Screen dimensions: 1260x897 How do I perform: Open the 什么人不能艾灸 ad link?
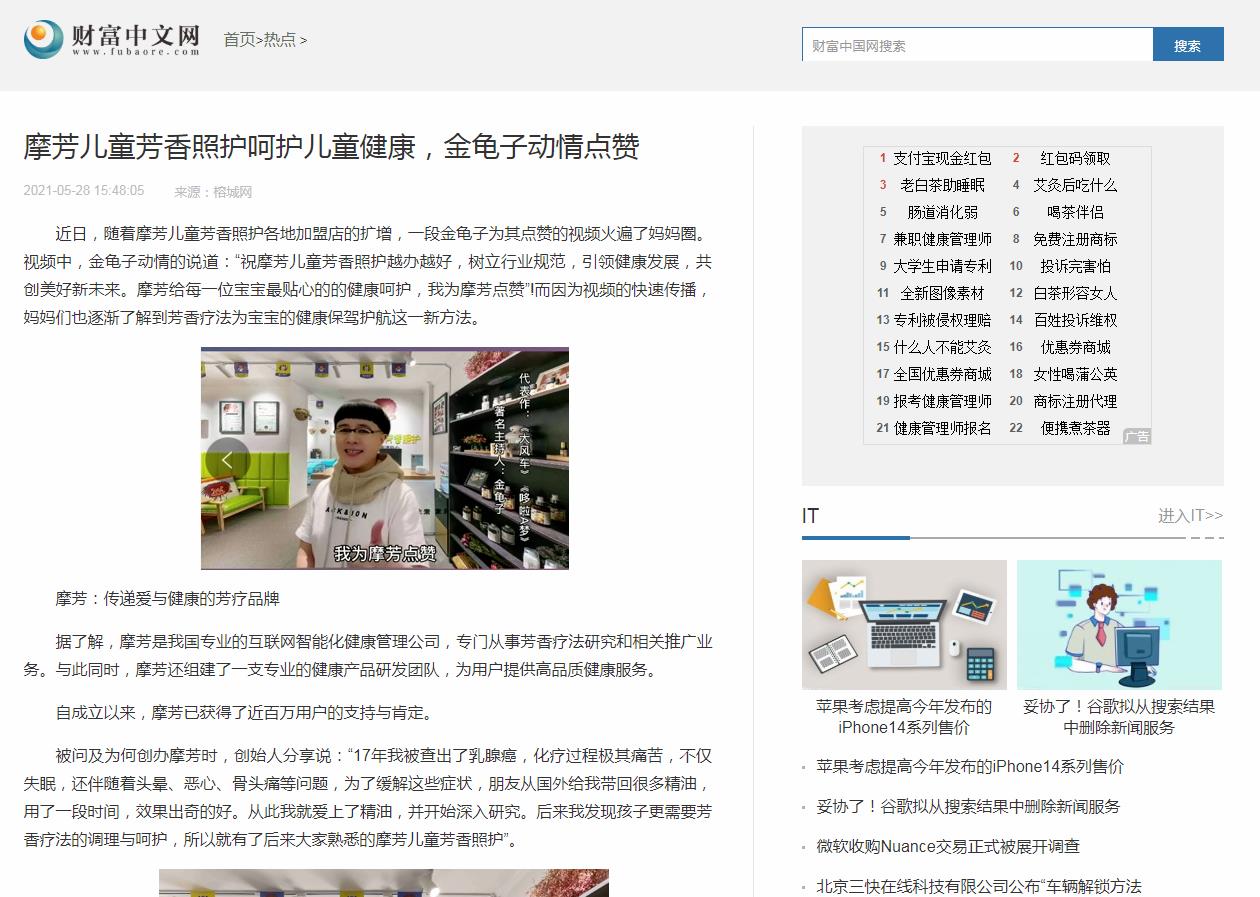click(x=942, y=347)
